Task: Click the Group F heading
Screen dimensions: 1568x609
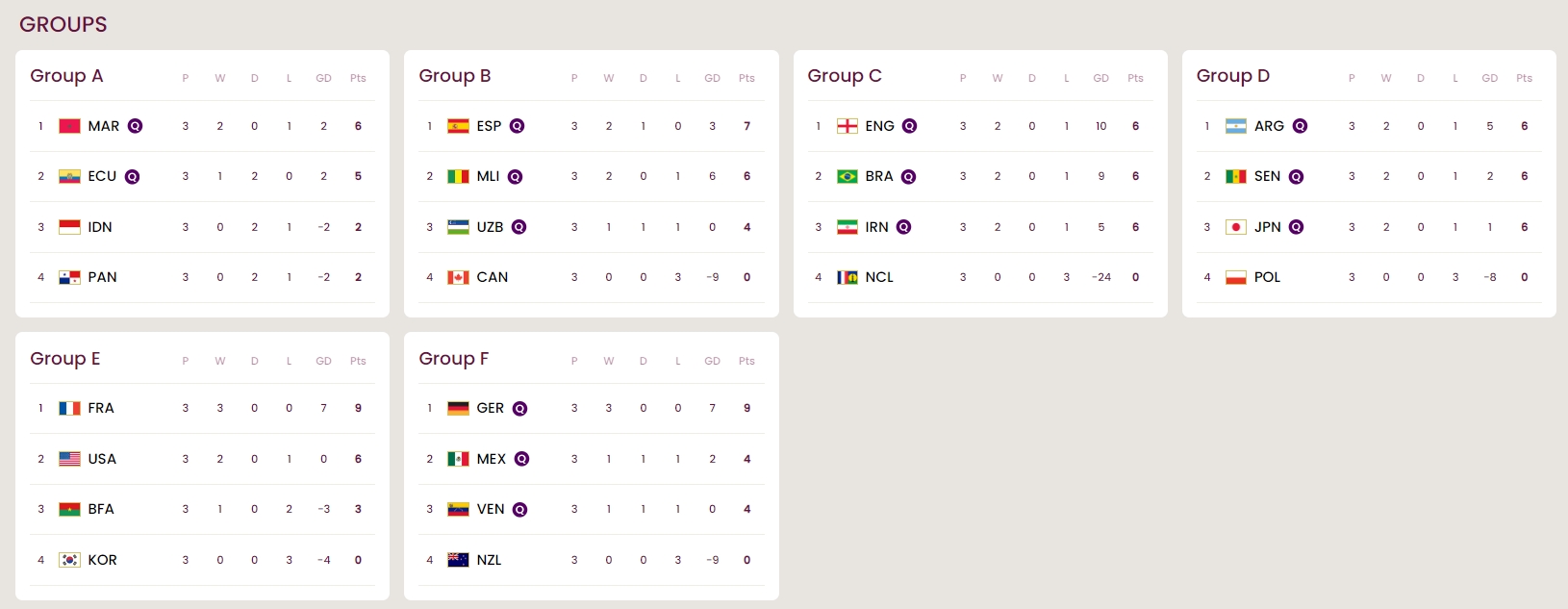Action: pyautogui.click(x=454, y=359)
